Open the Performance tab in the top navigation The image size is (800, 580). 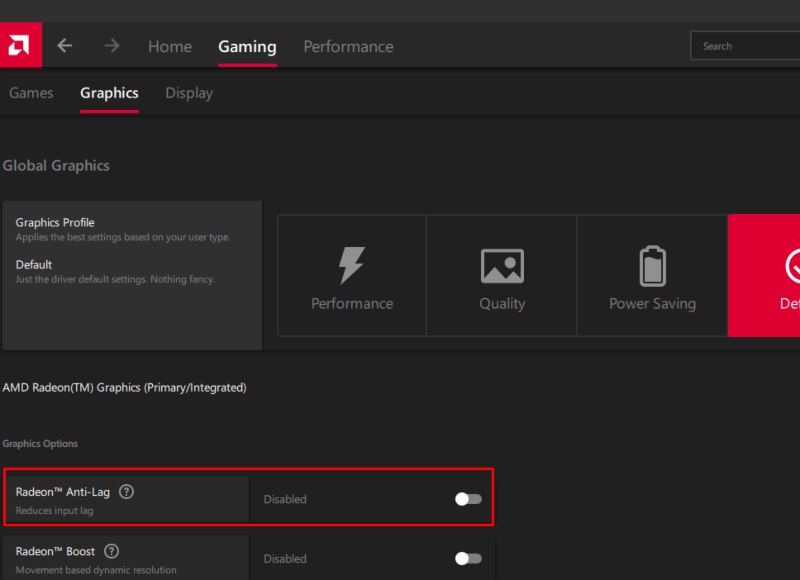click(x=348, y=47)
